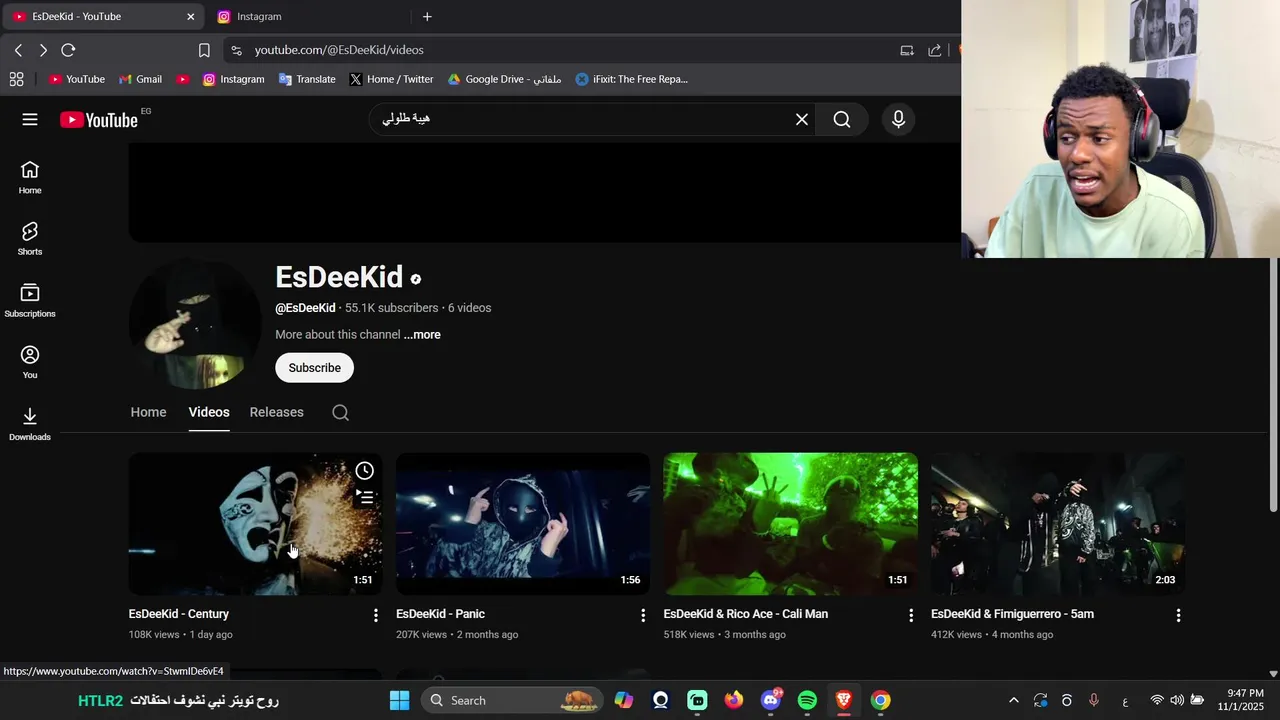
Task: Open more options for Century video
Action: (x=376, y=616)
